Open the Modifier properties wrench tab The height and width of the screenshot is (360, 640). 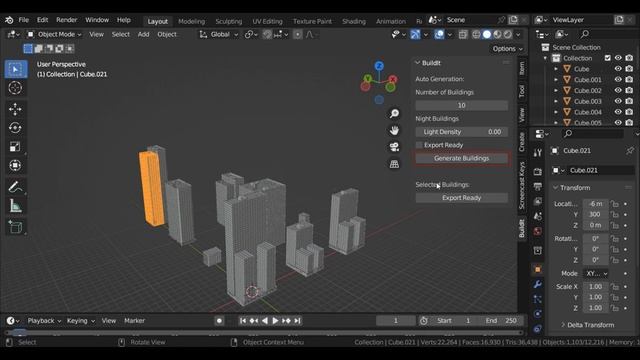coord(538,284)
